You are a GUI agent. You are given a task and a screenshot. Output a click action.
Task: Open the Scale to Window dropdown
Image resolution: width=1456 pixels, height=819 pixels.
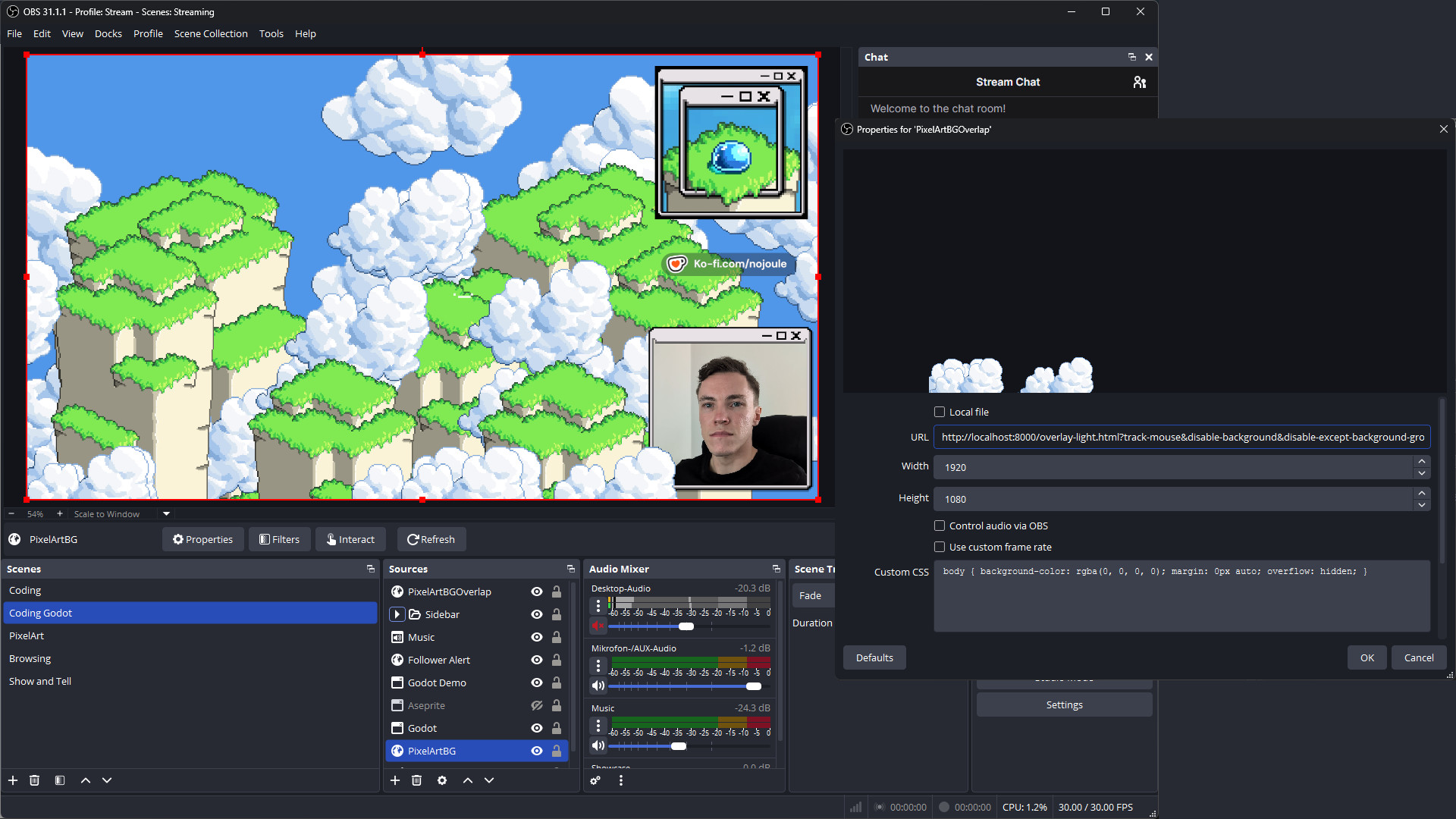pyautogui.click(x=166, y=513)
